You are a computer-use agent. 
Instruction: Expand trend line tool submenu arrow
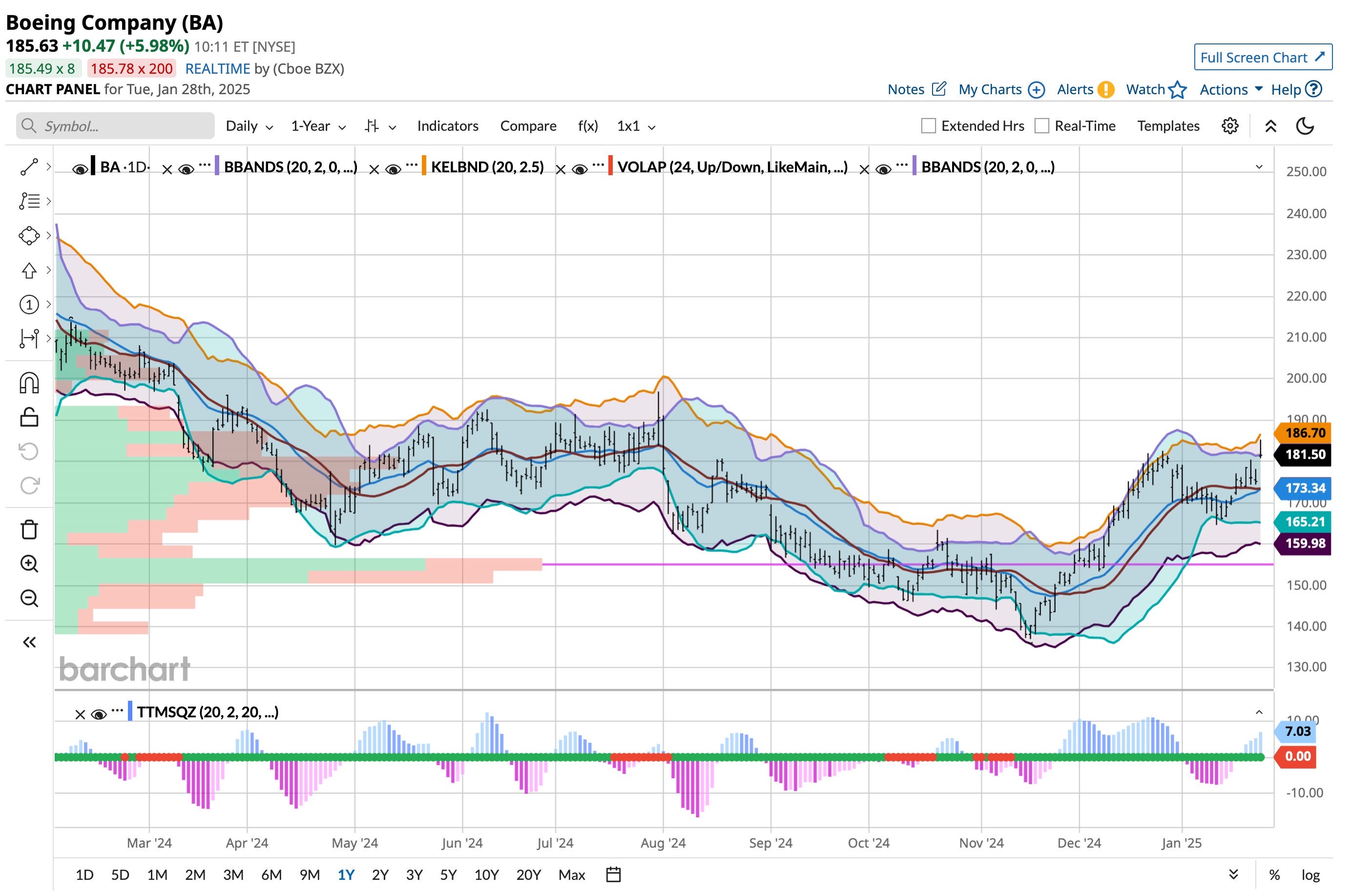pyautogui.click(x=49, y=167)
